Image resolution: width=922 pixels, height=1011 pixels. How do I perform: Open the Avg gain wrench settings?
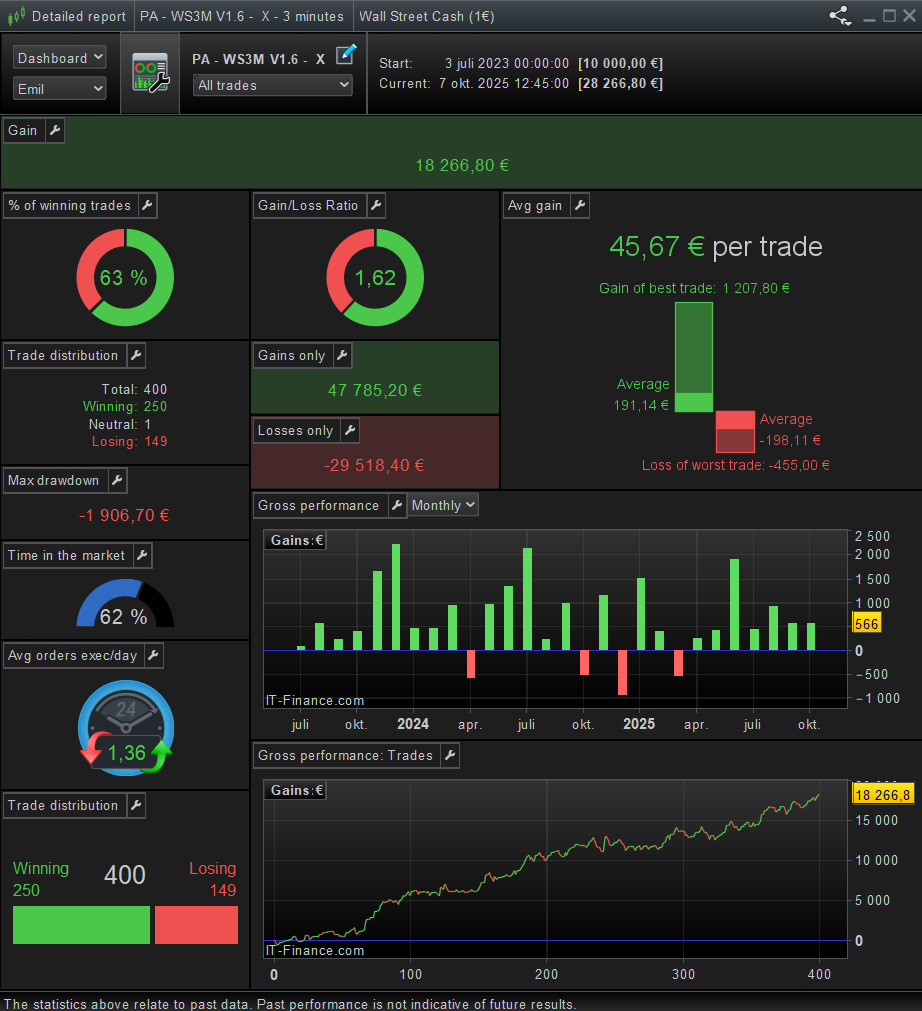pyautogui.click(x=578, y=206)
